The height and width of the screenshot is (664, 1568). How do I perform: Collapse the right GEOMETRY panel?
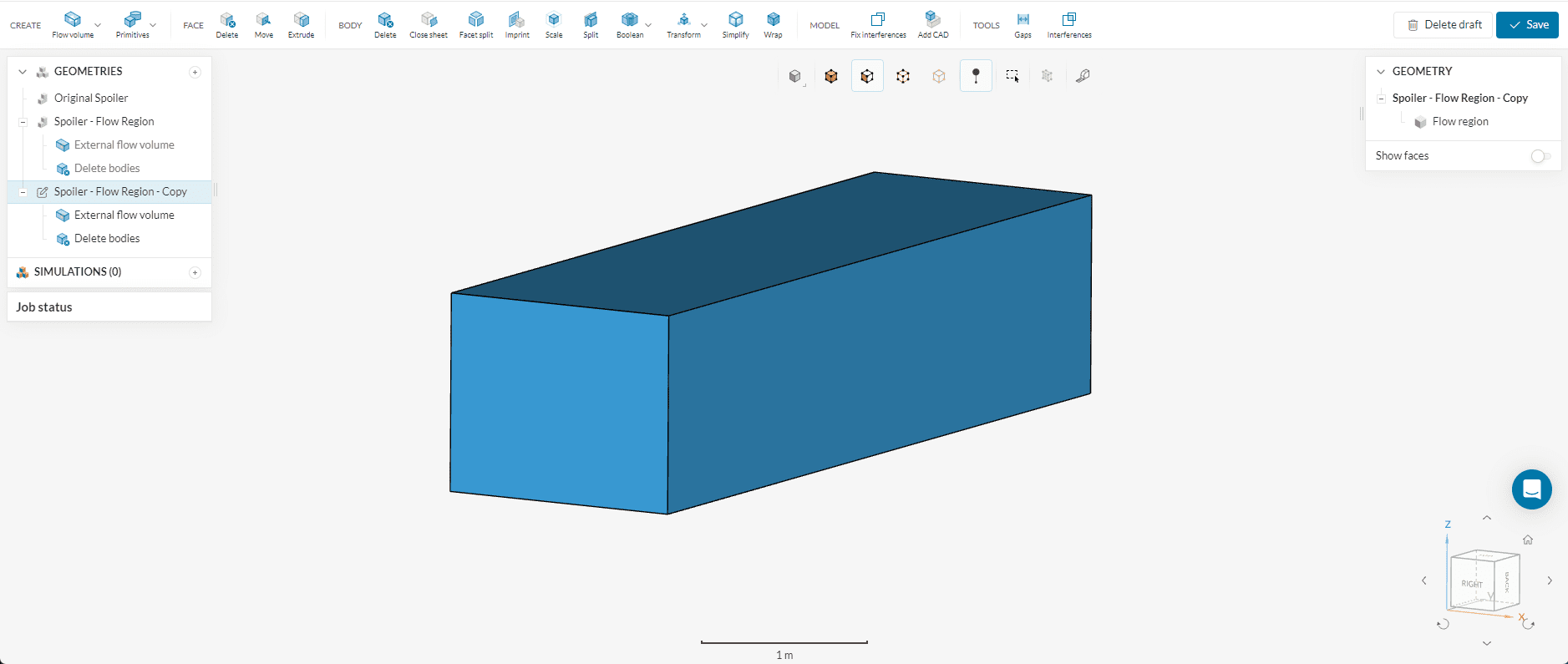(1381, 72)
